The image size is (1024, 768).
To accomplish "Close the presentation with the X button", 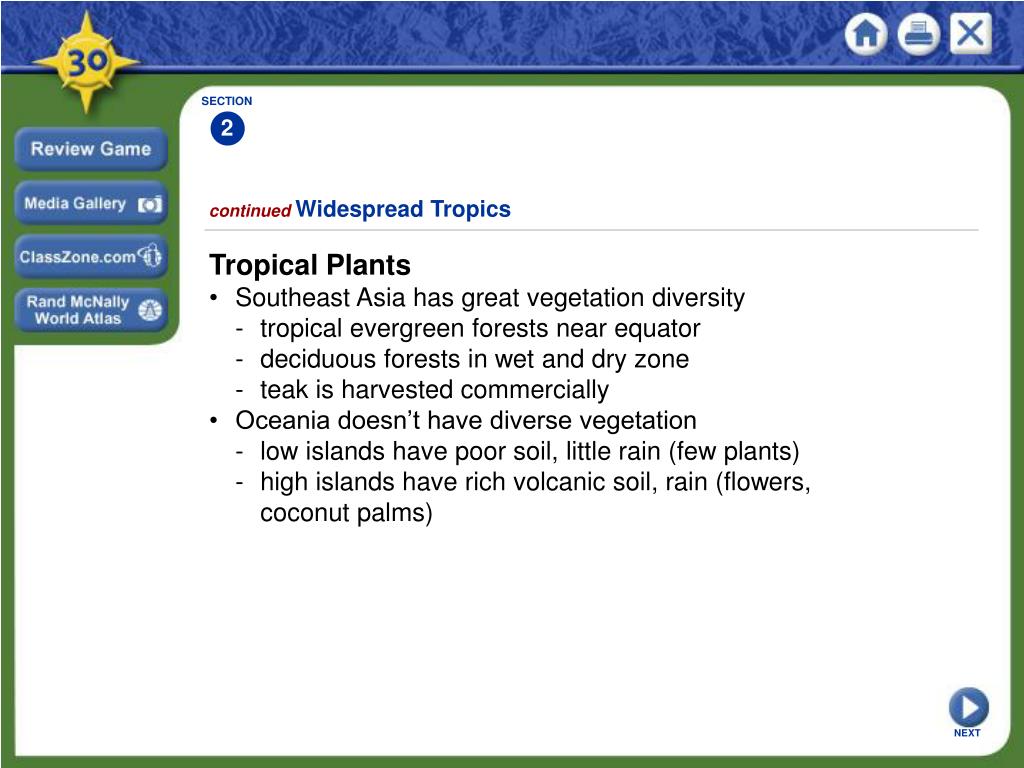I will (970, 33).
